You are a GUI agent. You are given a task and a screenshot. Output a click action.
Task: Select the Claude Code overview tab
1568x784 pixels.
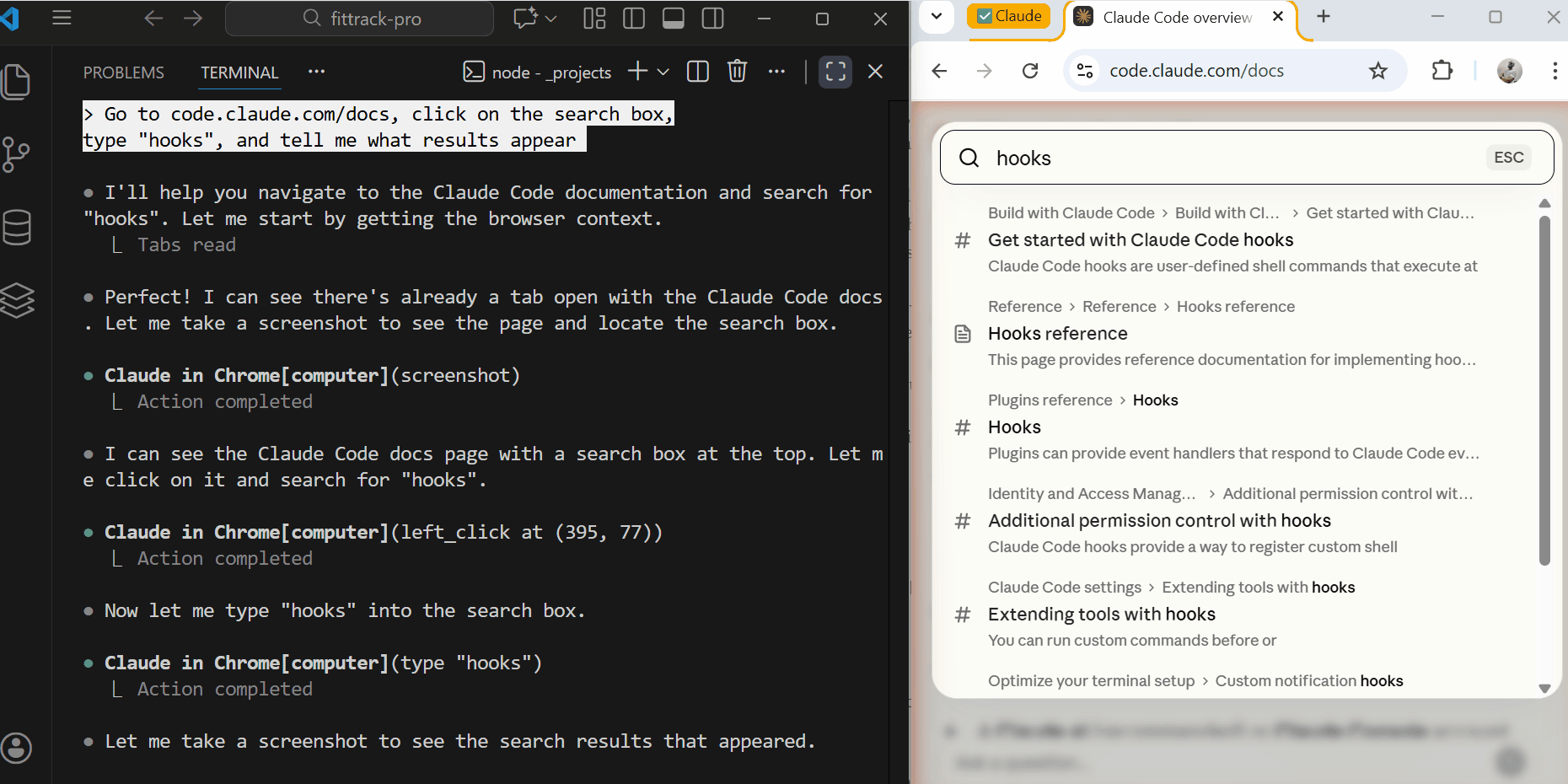click(1176, 17)
